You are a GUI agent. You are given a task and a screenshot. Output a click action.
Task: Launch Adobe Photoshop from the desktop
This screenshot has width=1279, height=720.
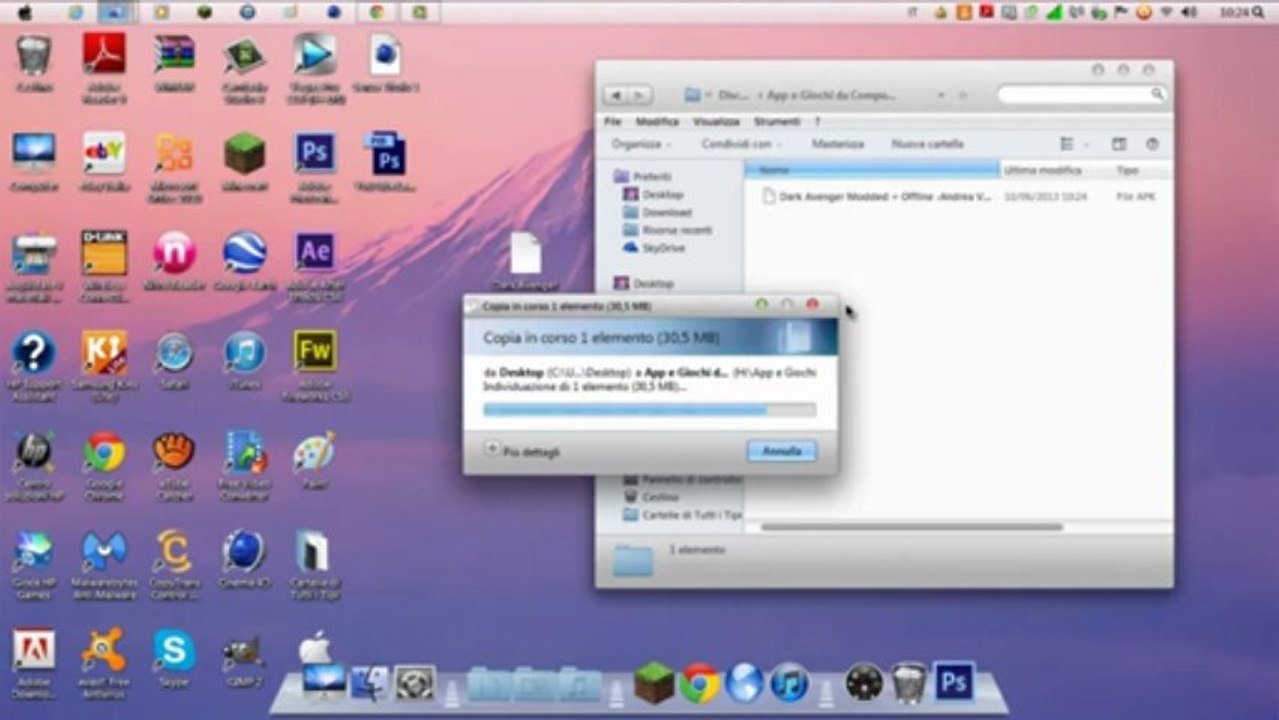click(315, 153)
